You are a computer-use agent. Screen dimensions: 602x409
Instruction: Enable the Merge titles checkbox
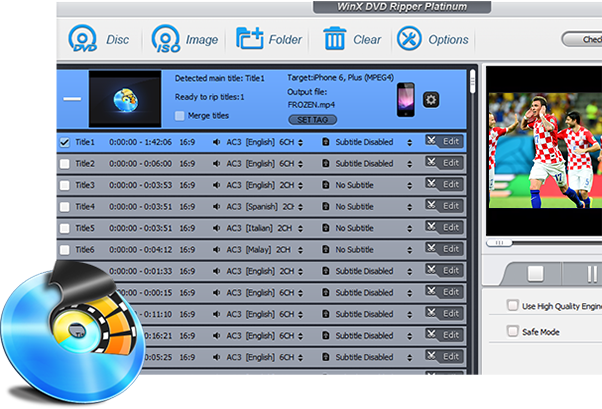tap(180, 115)
